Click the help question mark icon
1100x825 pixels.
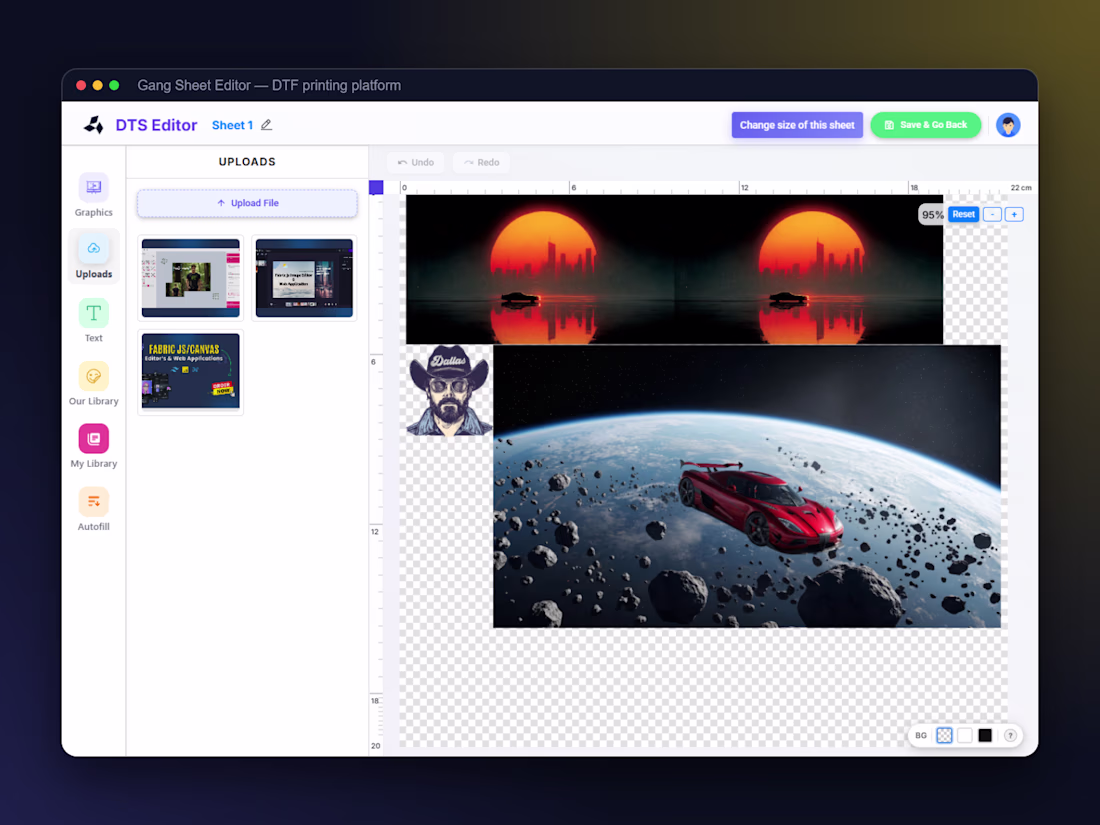(1010, 735)
